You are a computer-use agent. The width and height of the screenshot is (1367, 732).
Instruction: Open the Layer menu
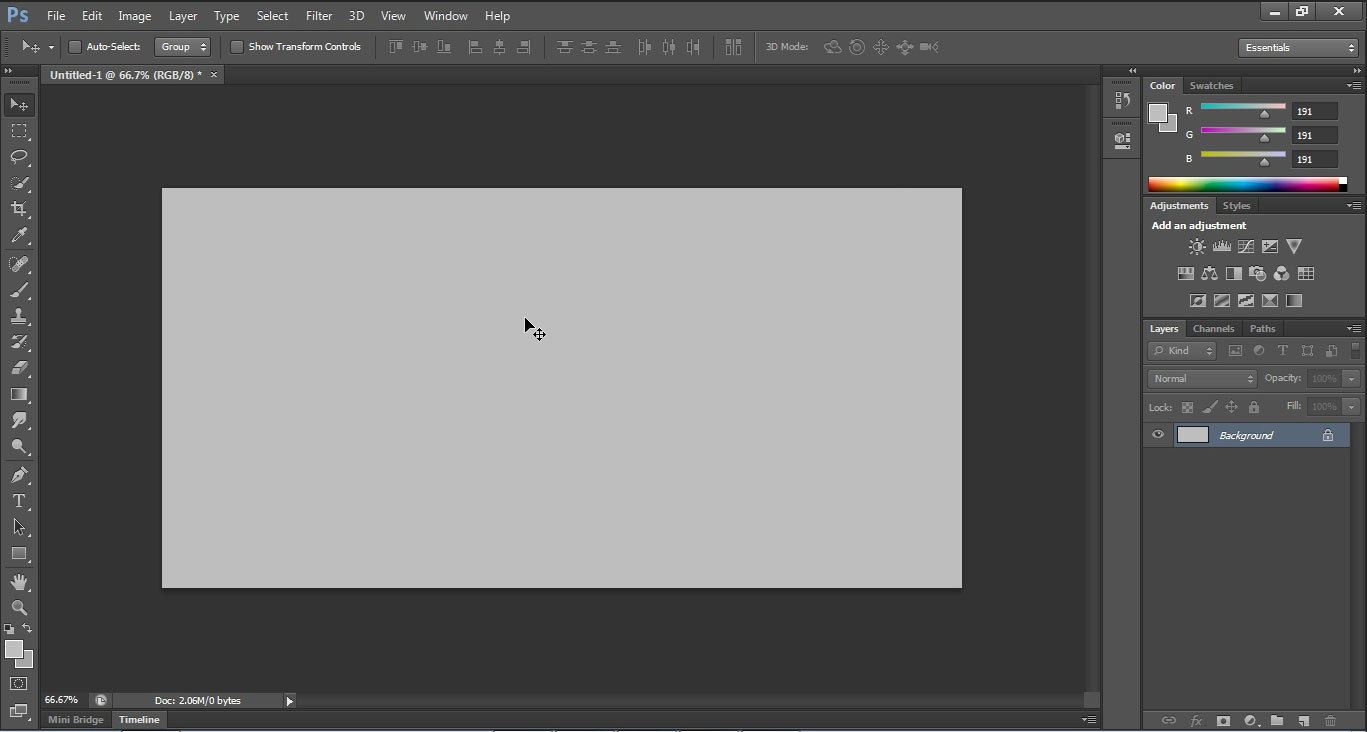coord(183,16)
